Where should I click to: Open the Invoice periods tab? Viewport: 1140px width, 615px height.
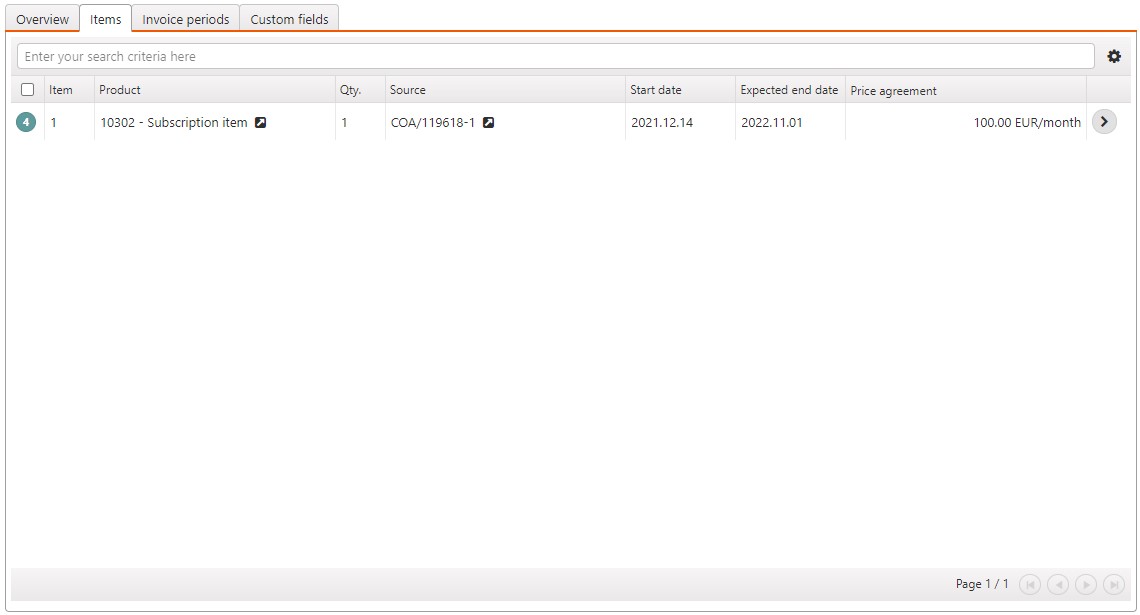tap(186, 19)
